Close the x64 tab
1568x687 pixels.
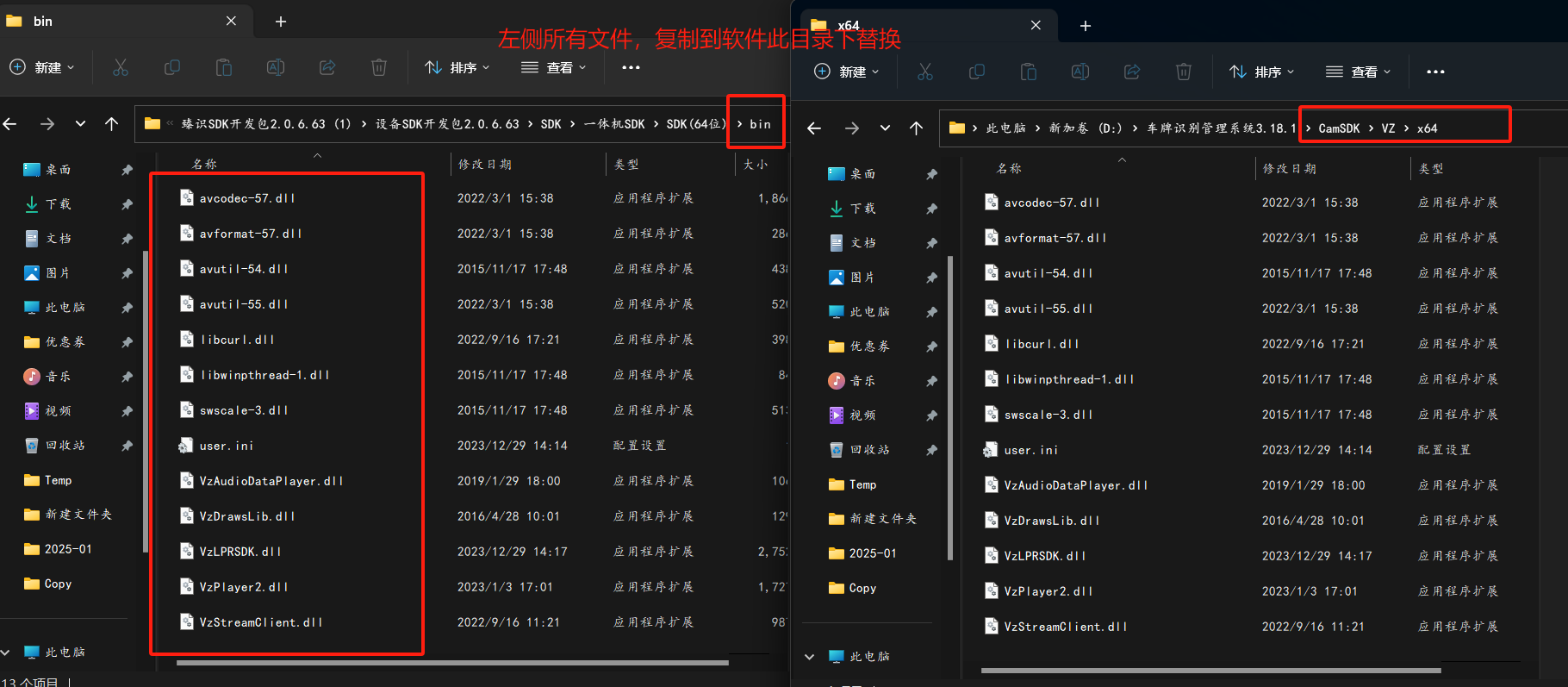[x=1036, y=26]
